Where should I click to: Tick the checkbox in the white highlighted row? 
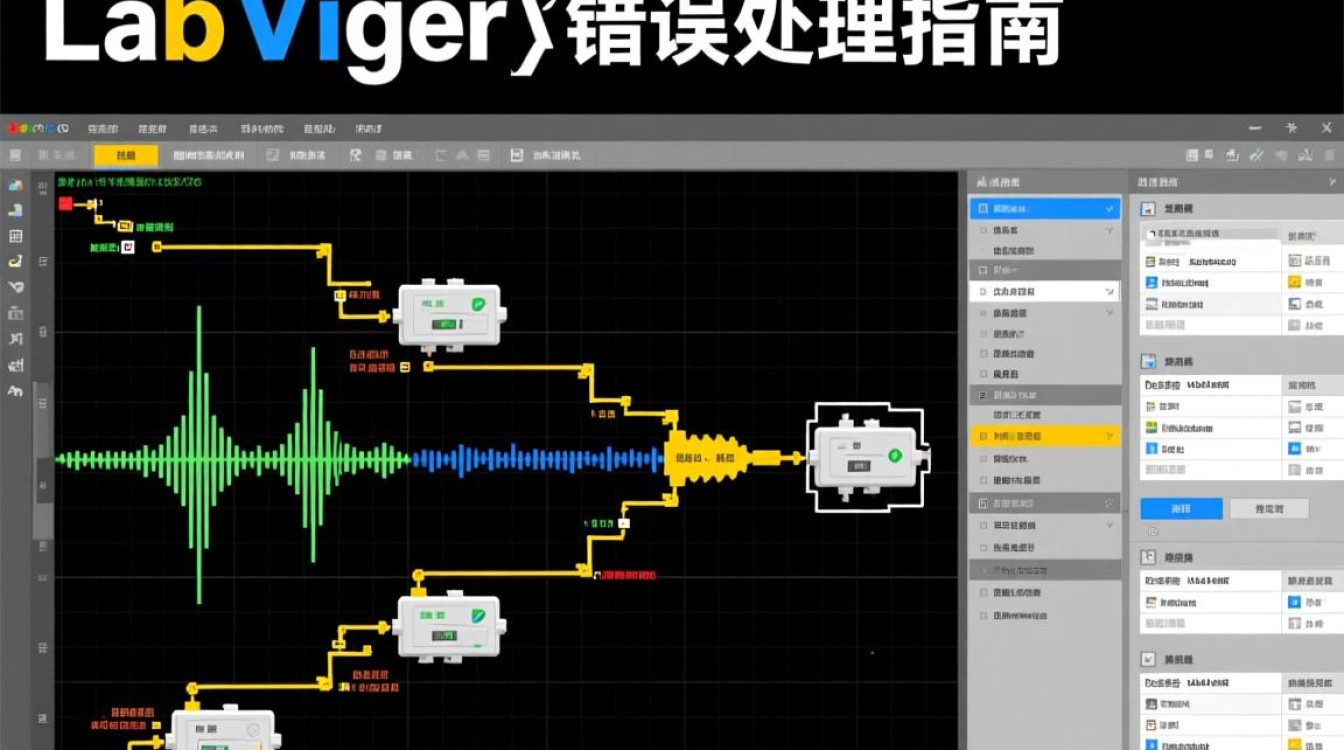(983, 291)
